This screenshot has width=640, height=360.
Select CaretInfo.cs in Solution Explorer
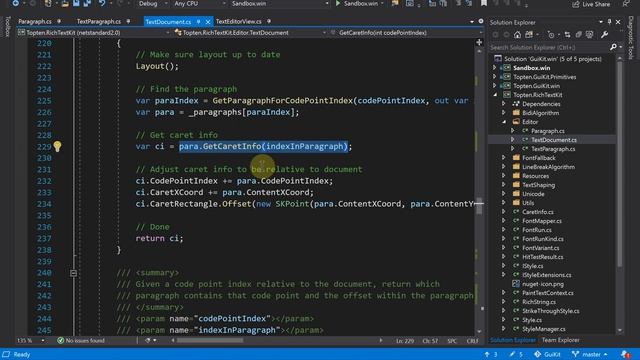click(538, 212)
